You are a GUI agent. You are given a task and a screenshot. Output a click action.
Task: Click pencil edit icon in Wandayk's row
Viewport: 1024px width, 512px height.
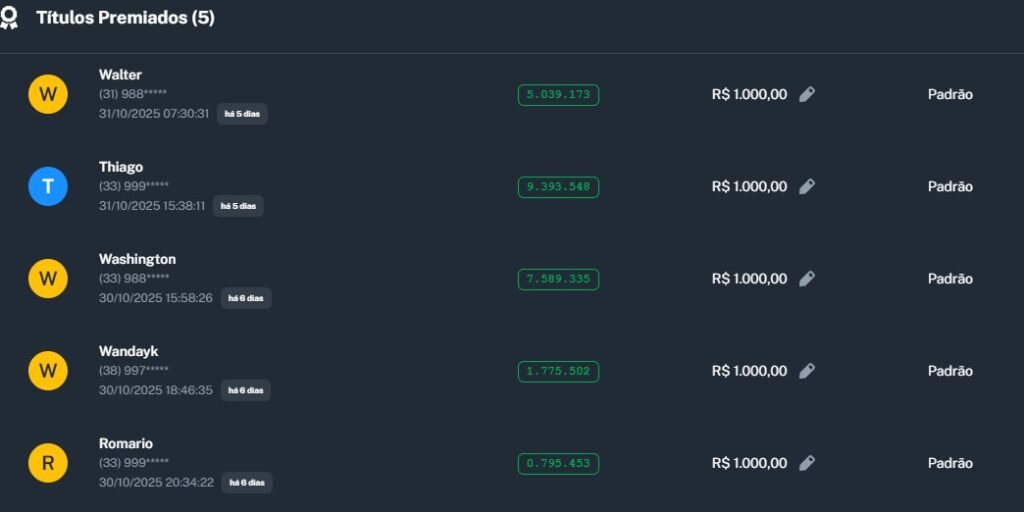click(807, 370)
